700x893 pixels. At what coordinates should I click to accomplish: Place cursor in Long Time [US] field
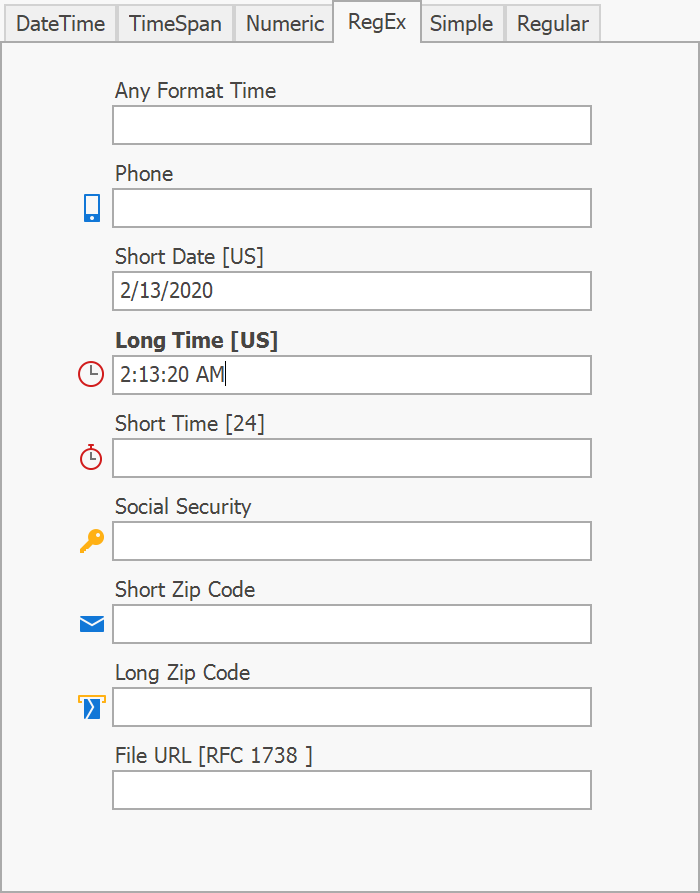pyautogui.click(x=351, y=375)
